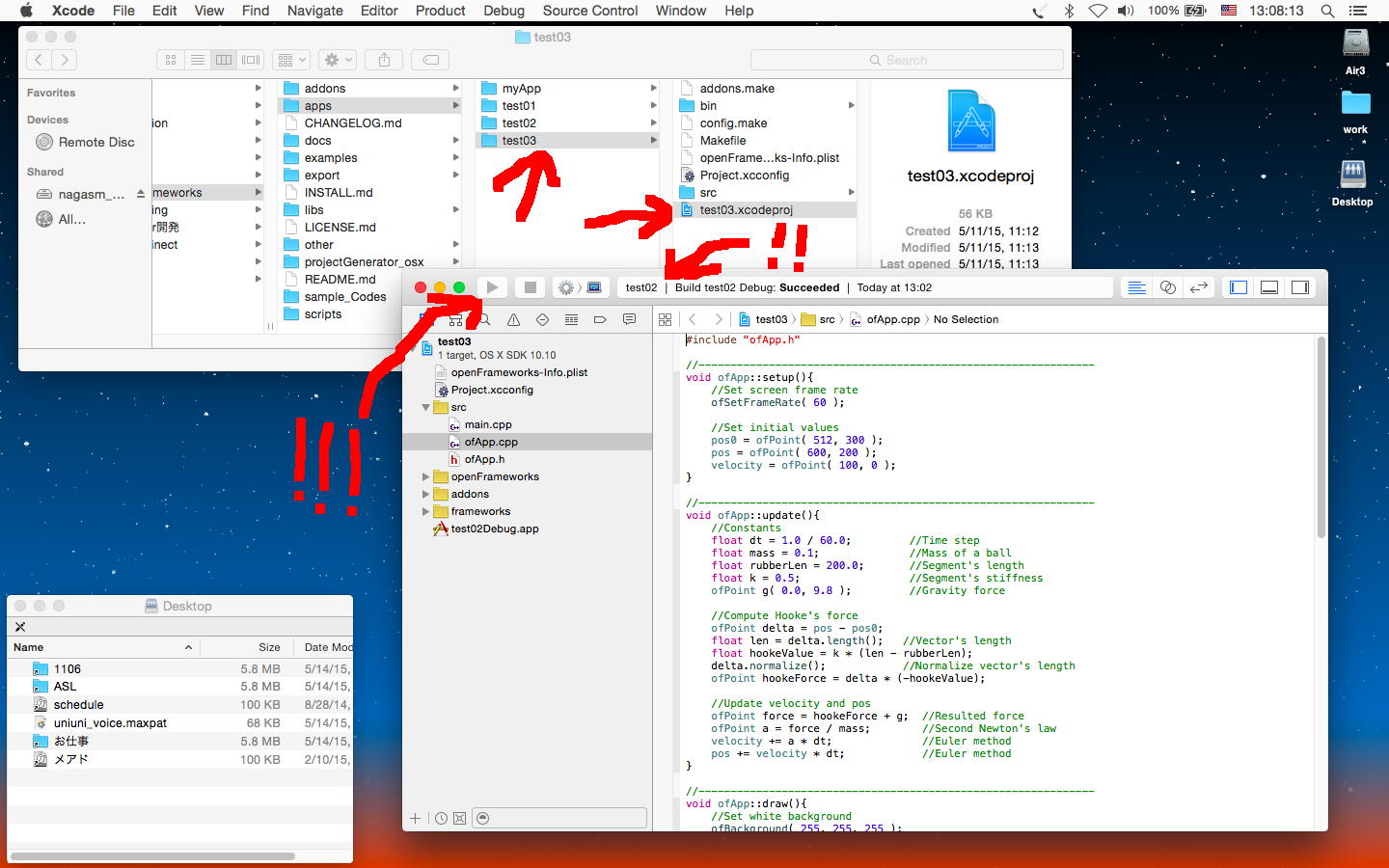Open the Issue navigator warning icon
This screenshot has height=868, width=1389.
pos(513,319)
